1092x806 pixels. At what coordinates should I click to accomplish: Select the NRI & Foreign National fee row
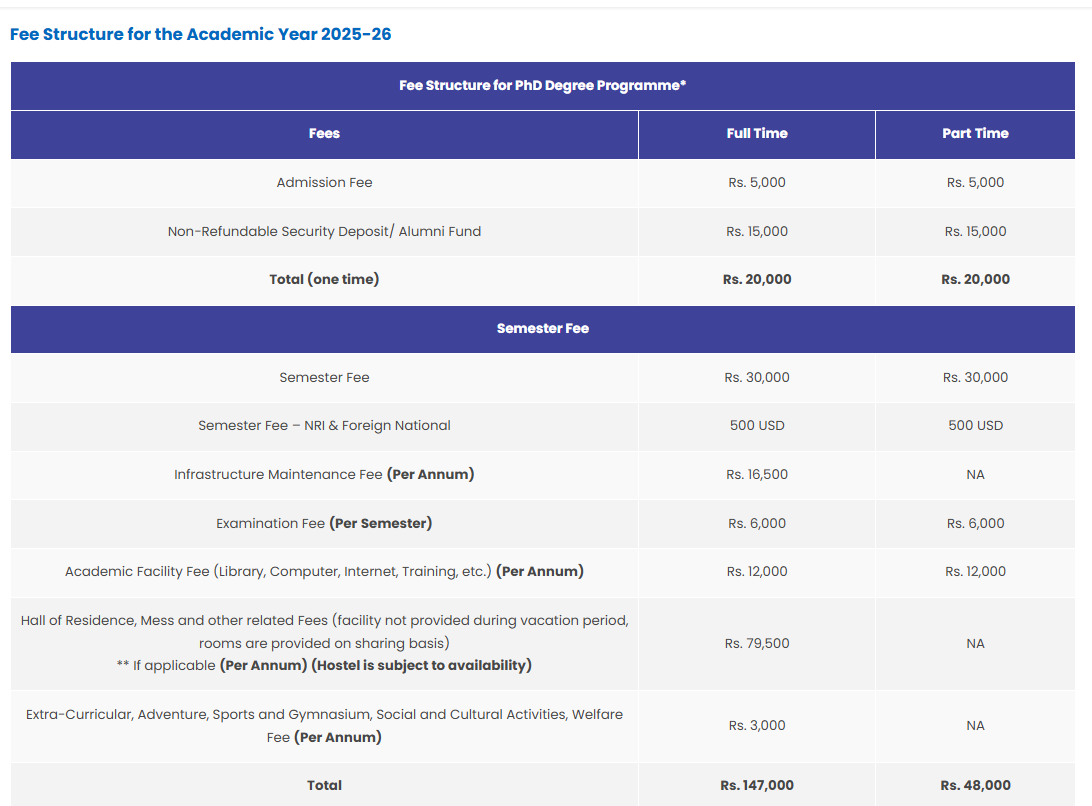coord(324,425)
